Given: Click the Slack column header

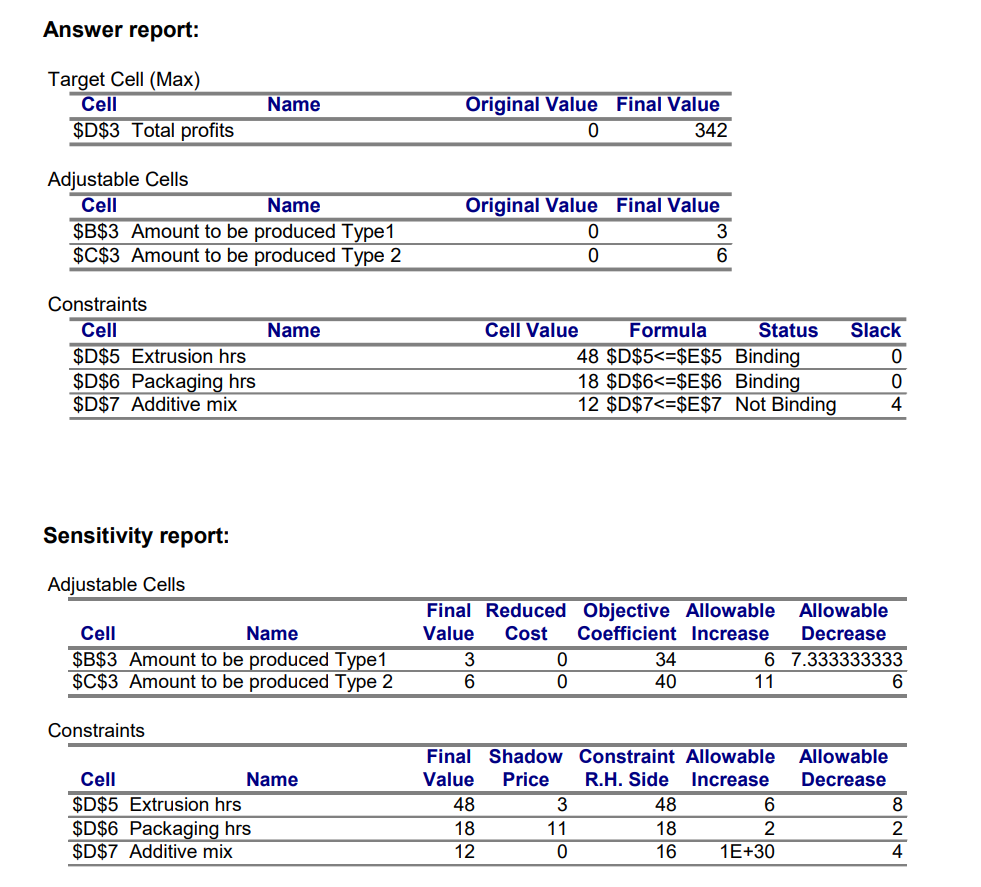Looking at the screenshot, I should click(875, 330).
